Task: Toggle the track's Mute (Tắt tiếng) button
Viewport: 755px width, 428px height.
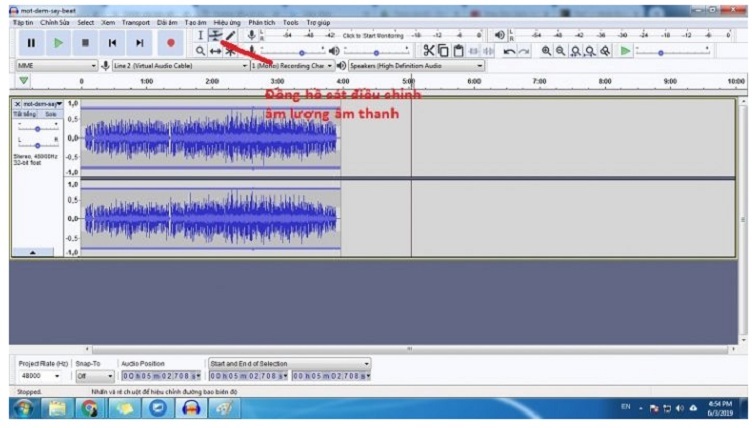Action: coord(24,114)
